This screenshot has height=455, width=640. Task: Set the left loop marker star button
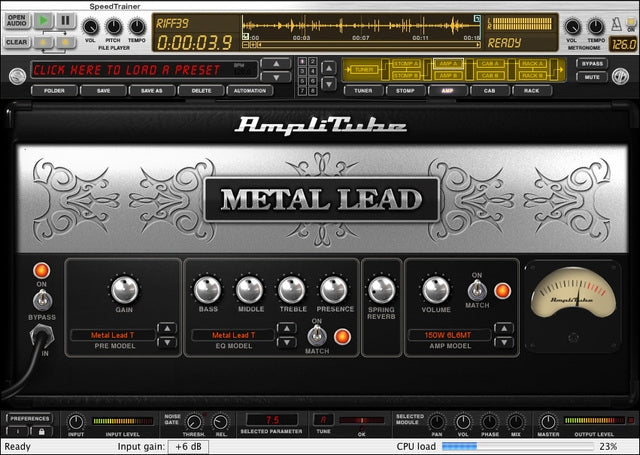44,42
